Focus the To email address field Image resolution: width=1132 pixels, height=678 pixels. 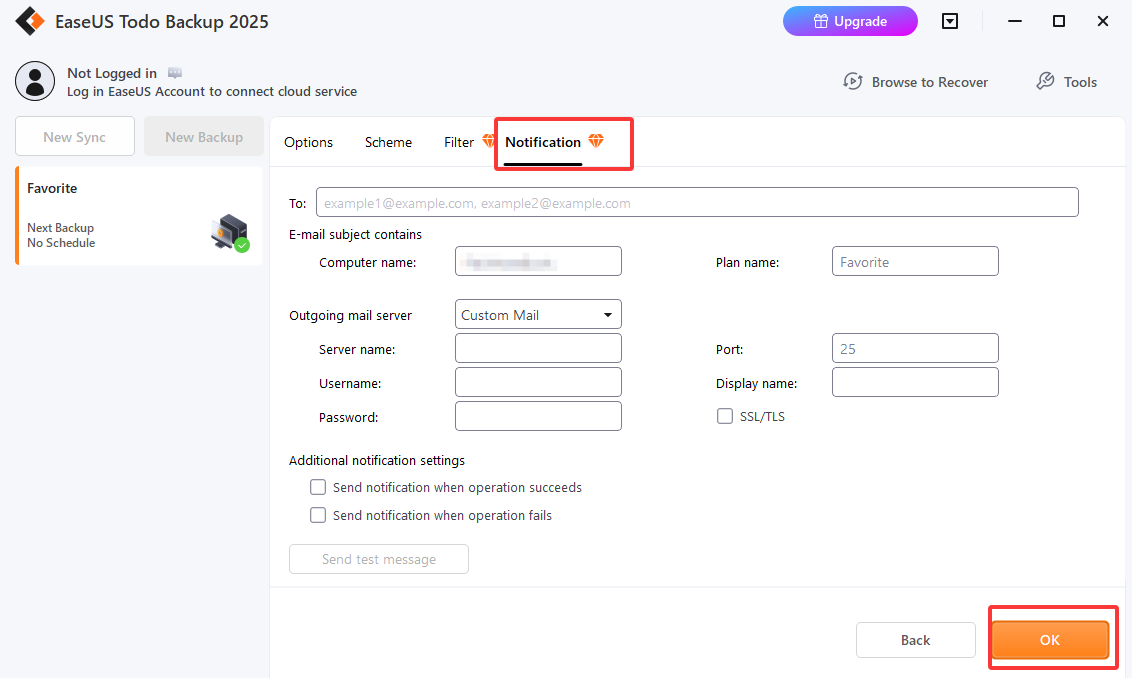697,202
